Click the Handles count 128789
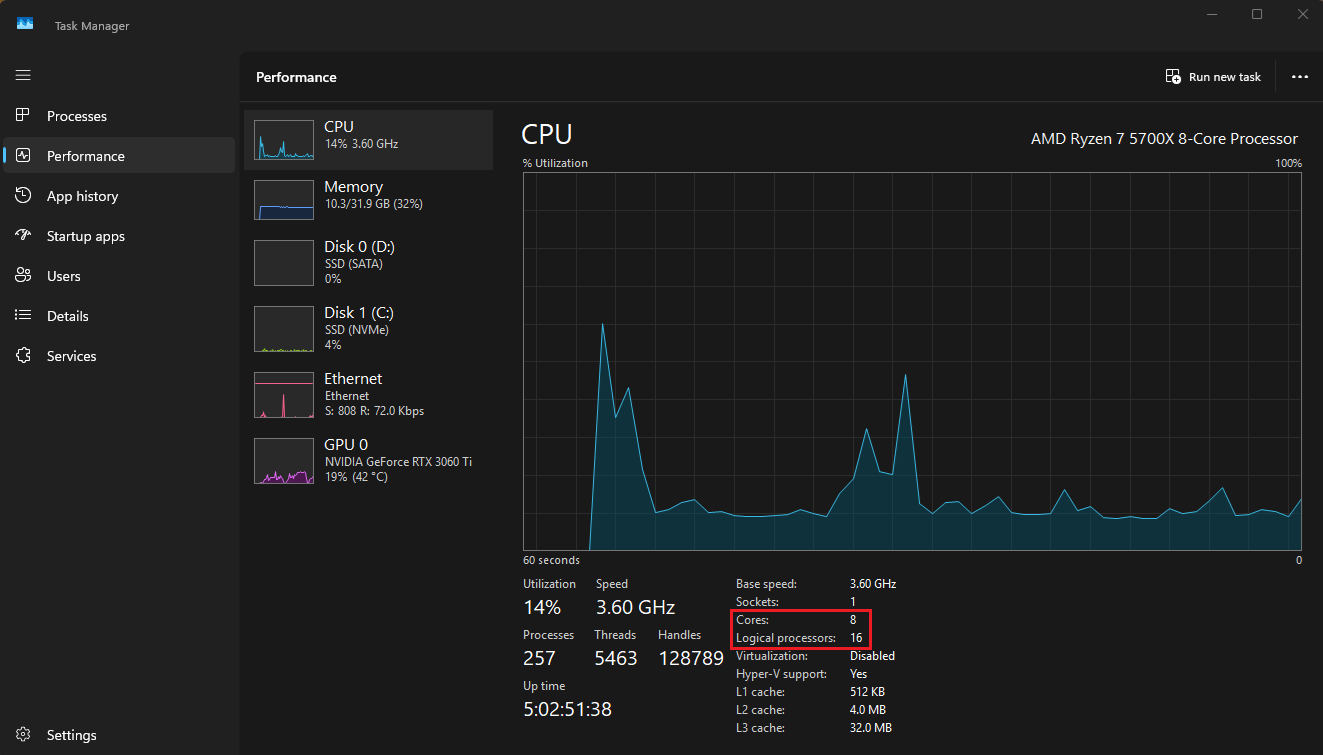Screen dimensions: 1323x755 click(x=691, y=658)
